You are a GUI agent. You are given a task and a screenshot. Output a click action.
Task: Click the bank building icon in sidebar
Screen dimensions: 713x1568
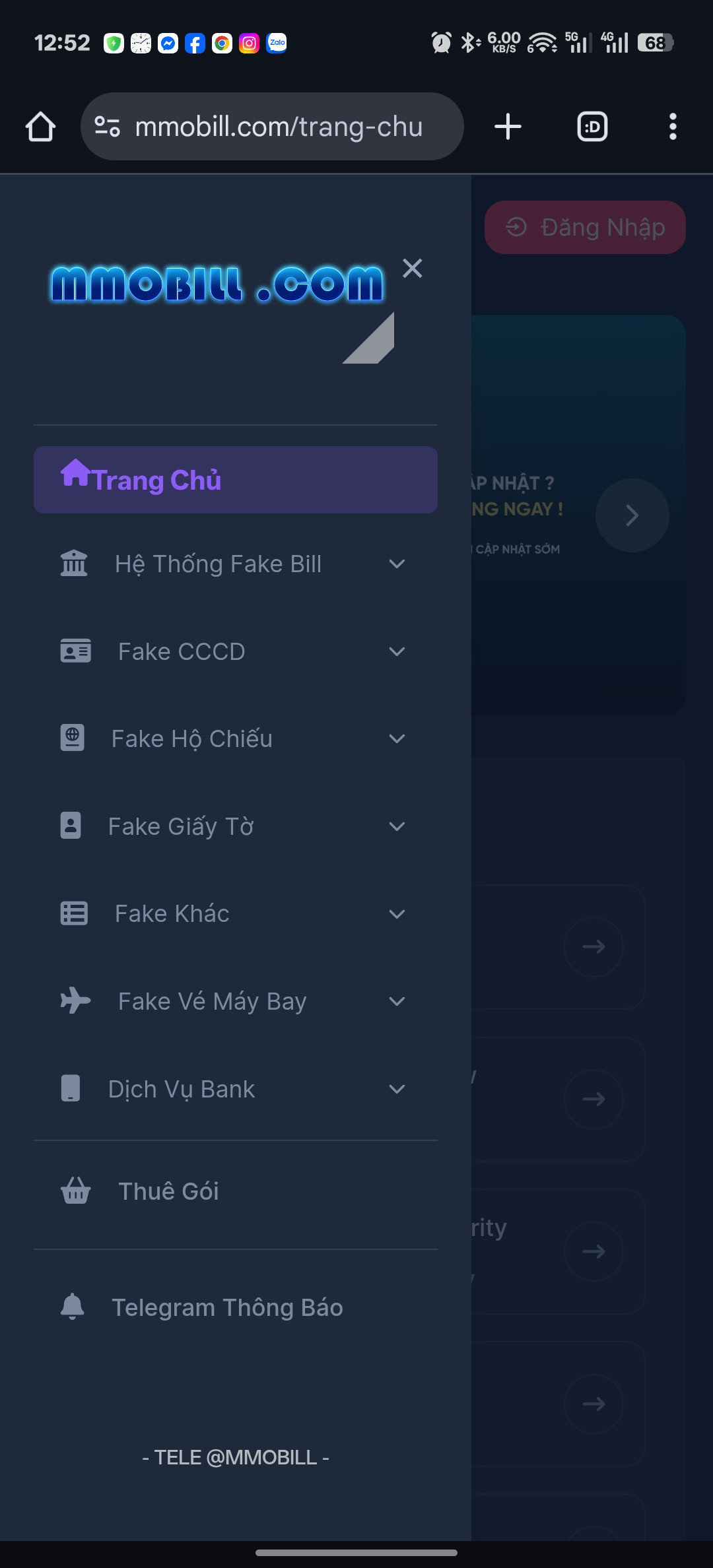click(x=74, y=564)
